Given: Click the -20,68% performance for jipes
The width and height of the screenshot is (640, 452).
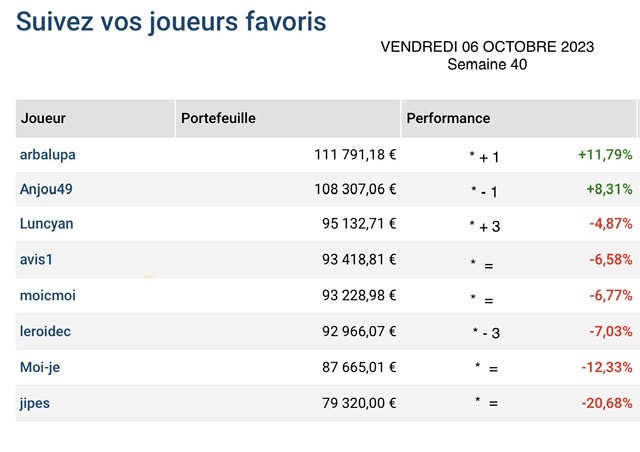Looking at the screenshot, I should (607, 403).
